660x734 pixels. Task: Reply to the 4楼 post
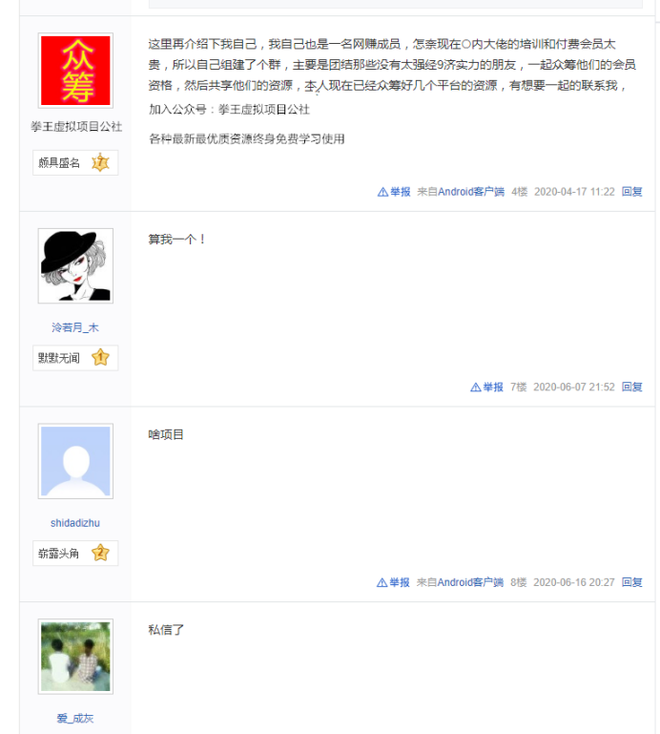(632, 192)
